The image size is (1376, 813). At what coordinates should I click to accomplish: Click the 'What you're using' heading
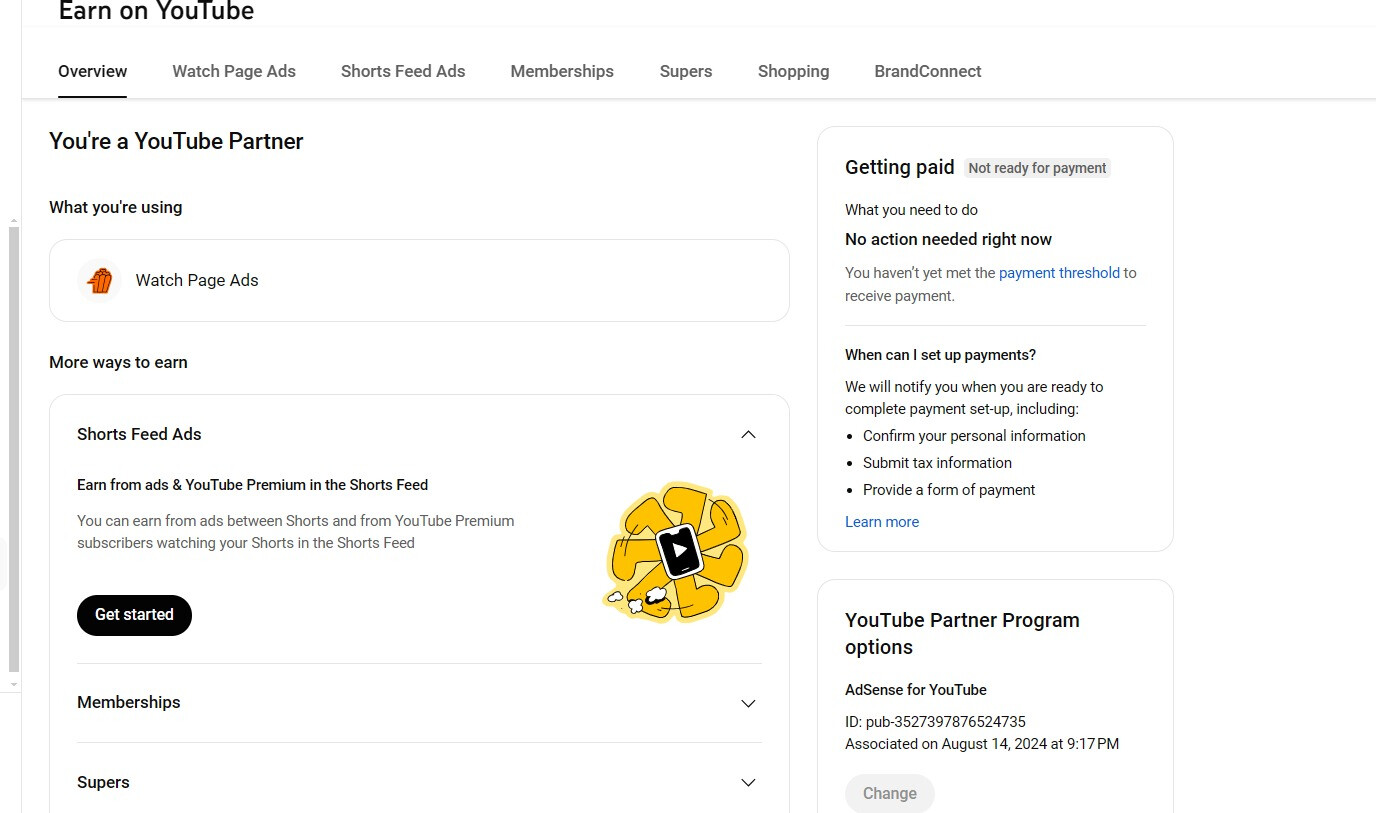(x=115, y=207)
